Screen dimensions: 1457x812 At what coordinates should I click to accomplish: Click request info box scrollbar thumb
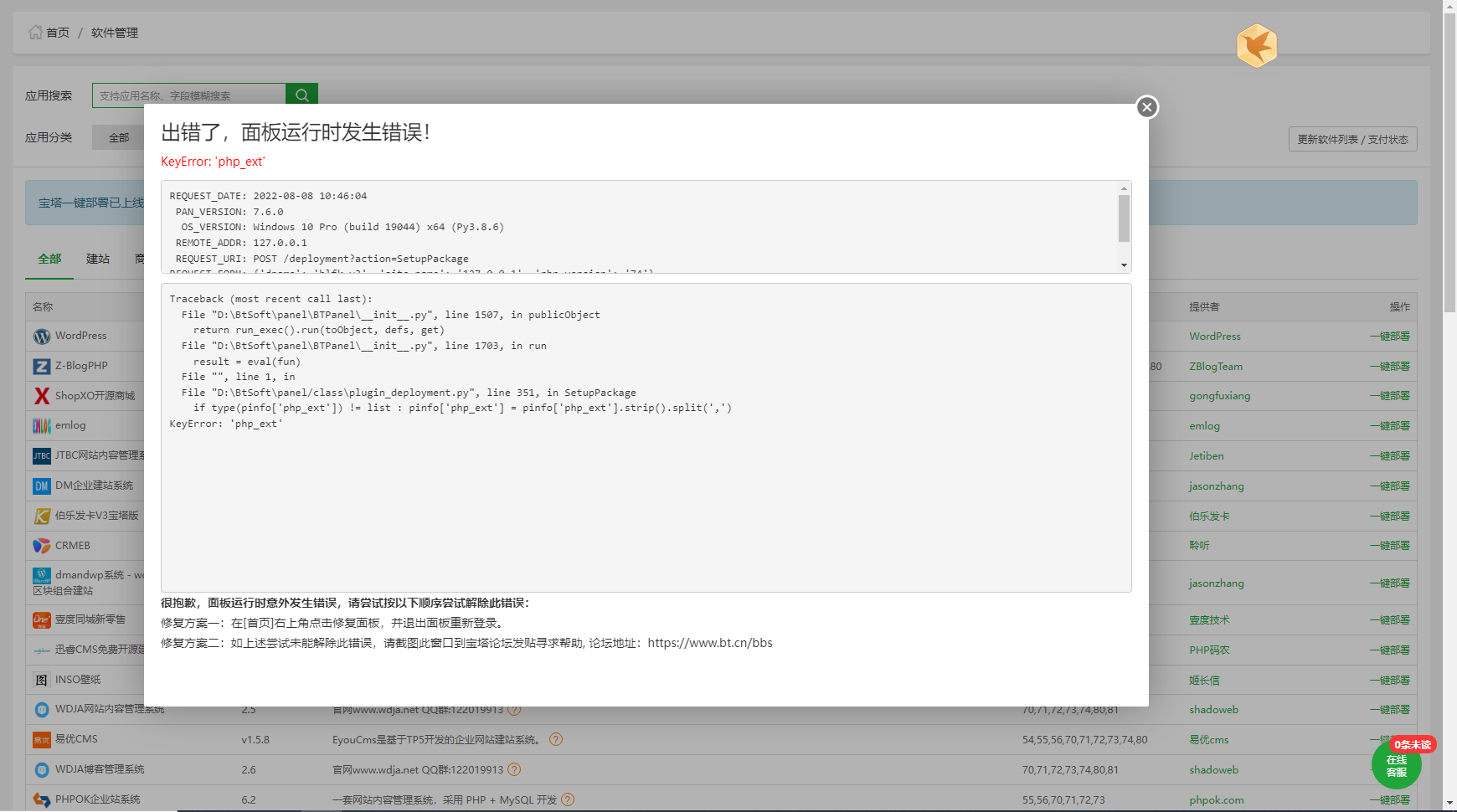coord(1124,218)
